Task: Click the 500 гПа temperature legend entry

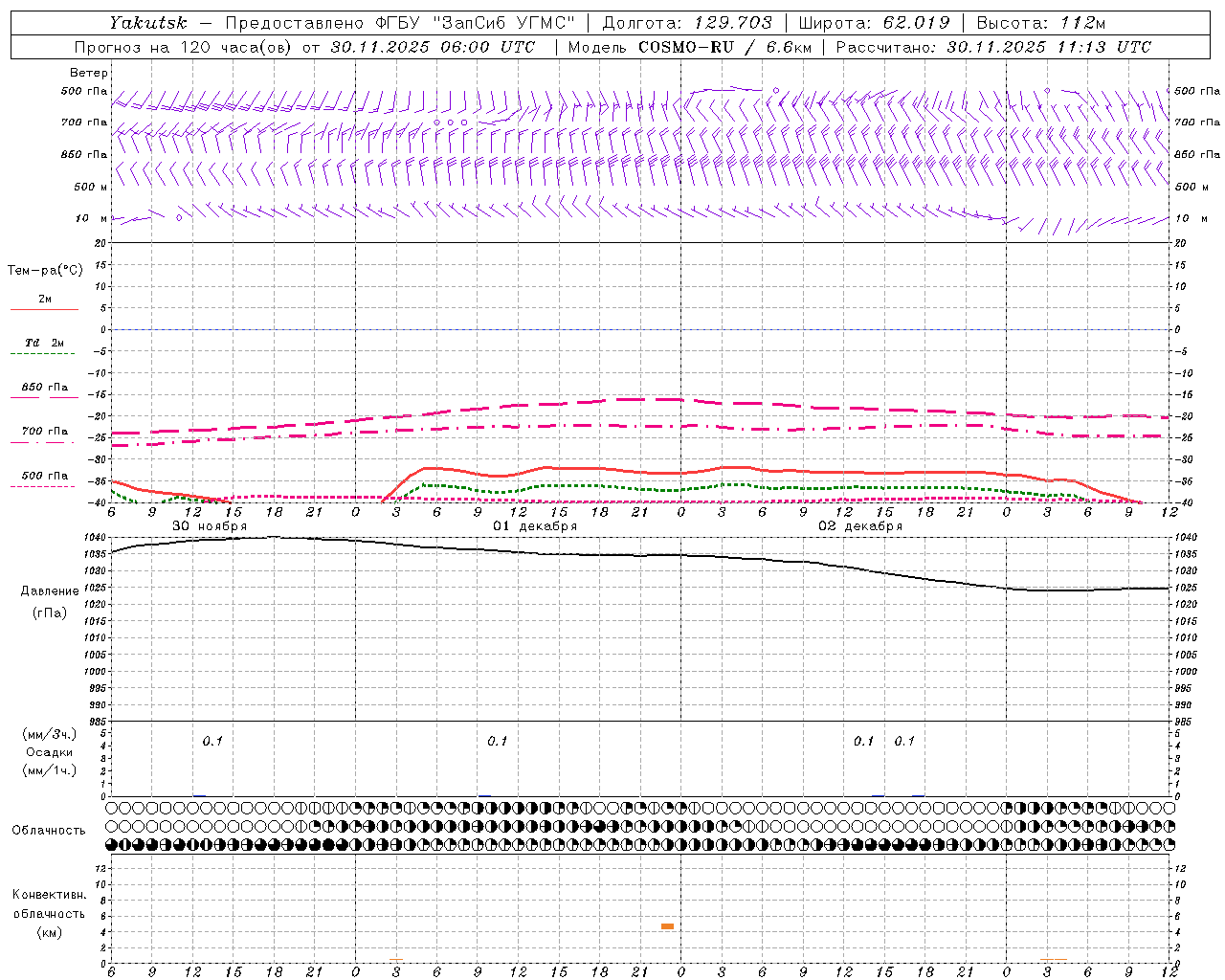Action: point(45,475)
